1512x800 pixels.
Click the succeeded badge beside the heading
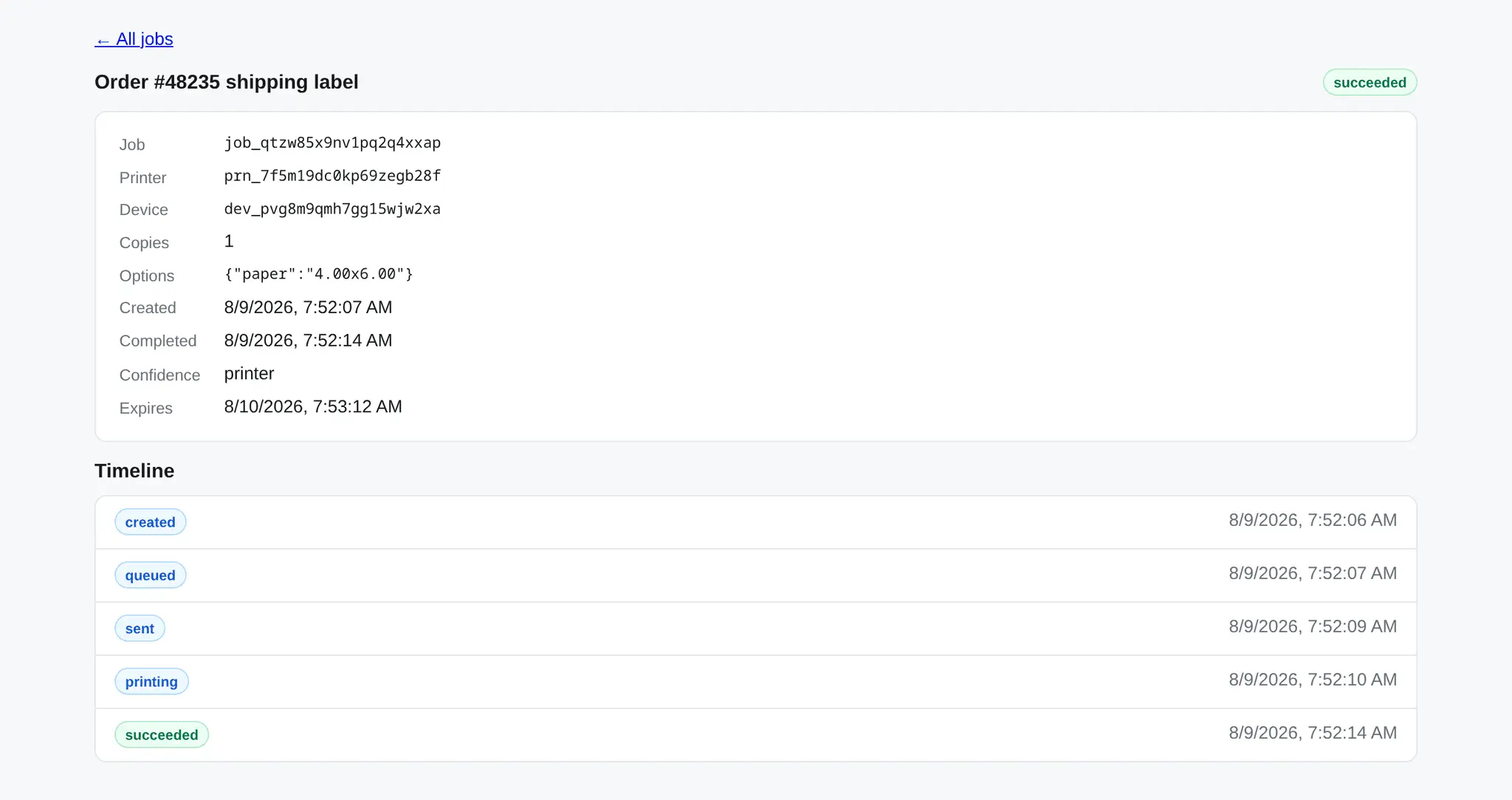pyautogui.click(x=1370, y=82)
